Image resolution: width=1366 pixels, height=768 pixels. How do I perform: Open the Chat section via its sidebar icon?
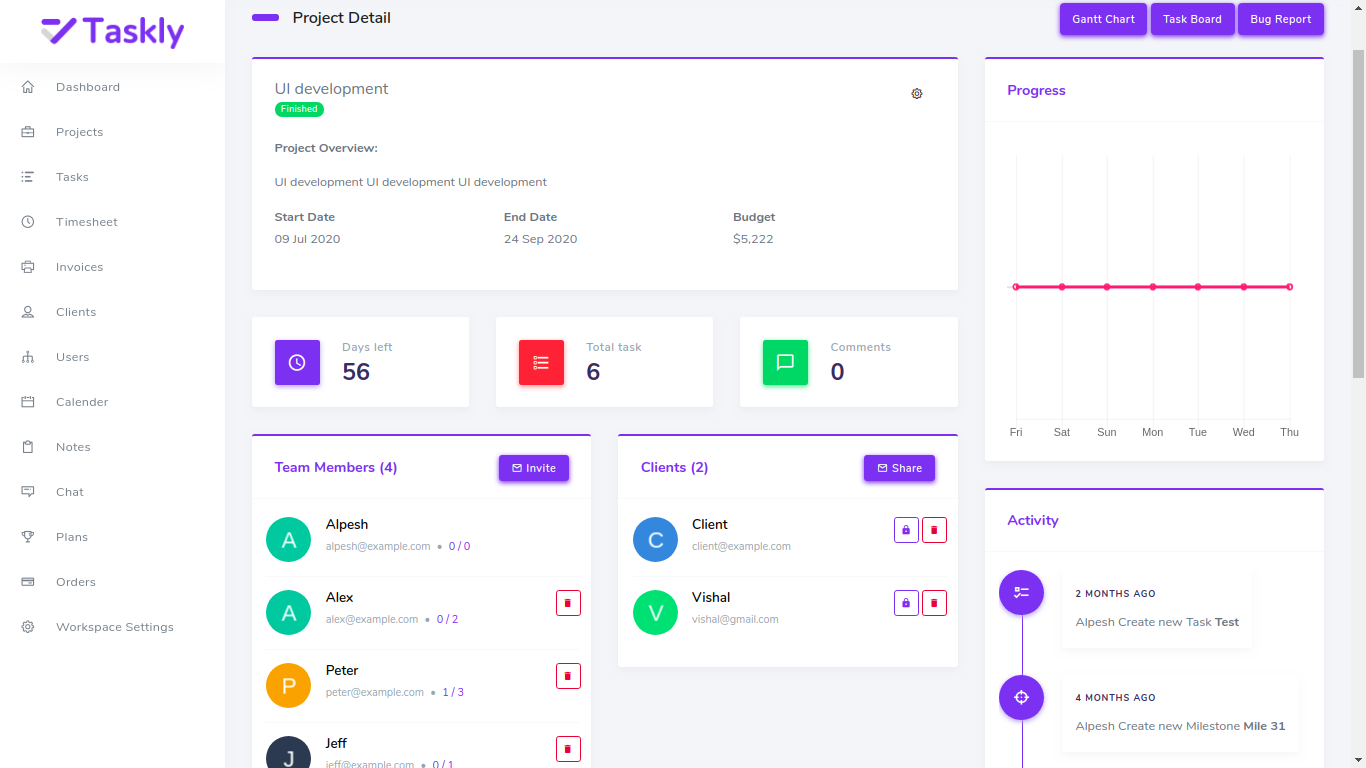coord(28,491)
